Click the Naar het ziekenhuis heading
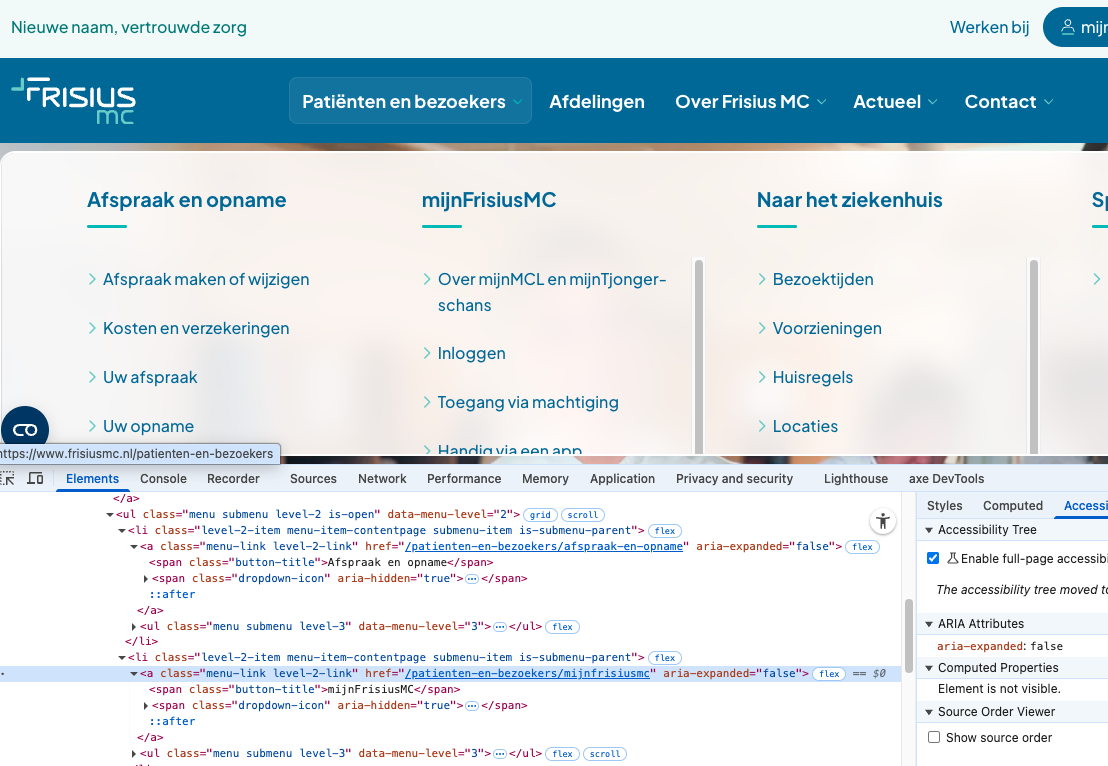1108x766 pixels. pyautogui.click(x=850, y=200)
